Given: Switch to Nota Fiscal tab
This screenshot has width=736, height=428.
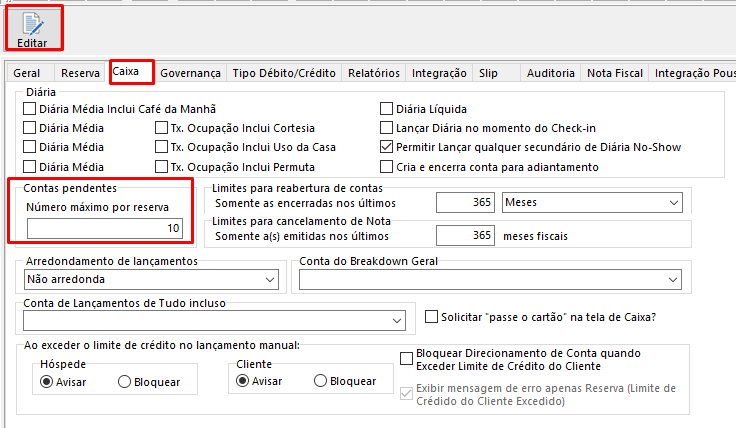Looking at the screenshot, I should [615, 73].
